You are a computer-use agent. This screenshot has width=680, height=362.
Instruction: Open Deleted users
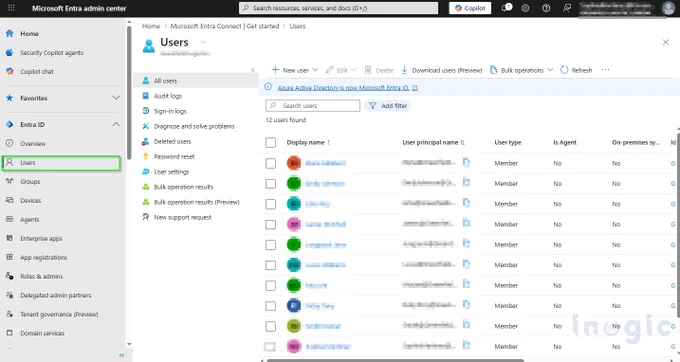point(172,141)
